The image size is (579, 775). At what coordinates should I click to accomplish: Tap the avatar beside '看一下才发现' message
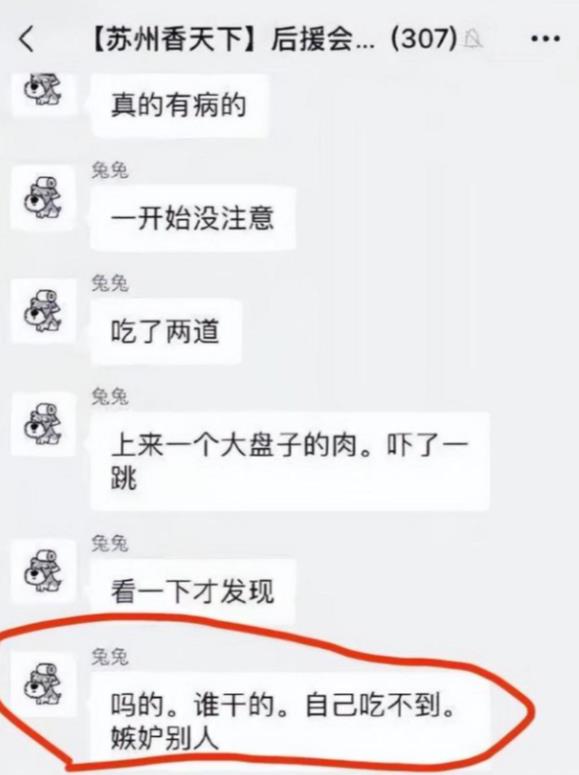point(43,571)
